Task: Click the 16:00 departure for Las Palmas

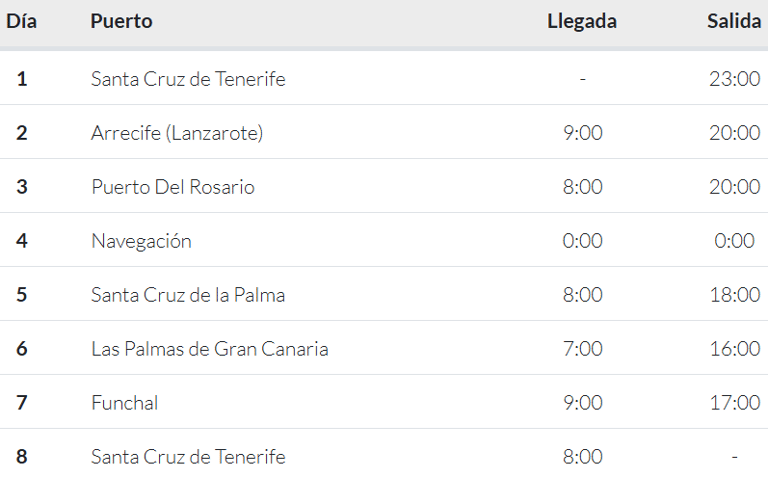Action: 735,349
